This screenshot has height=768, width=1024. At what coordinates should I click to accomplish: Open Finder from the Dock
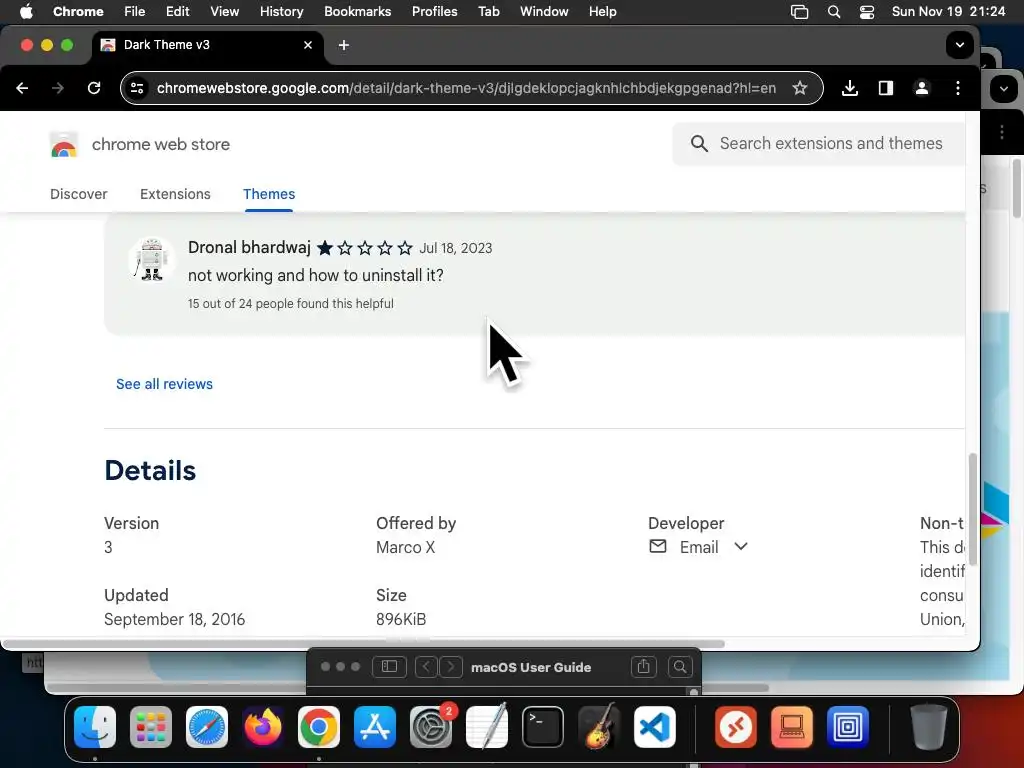coord(95,727)
